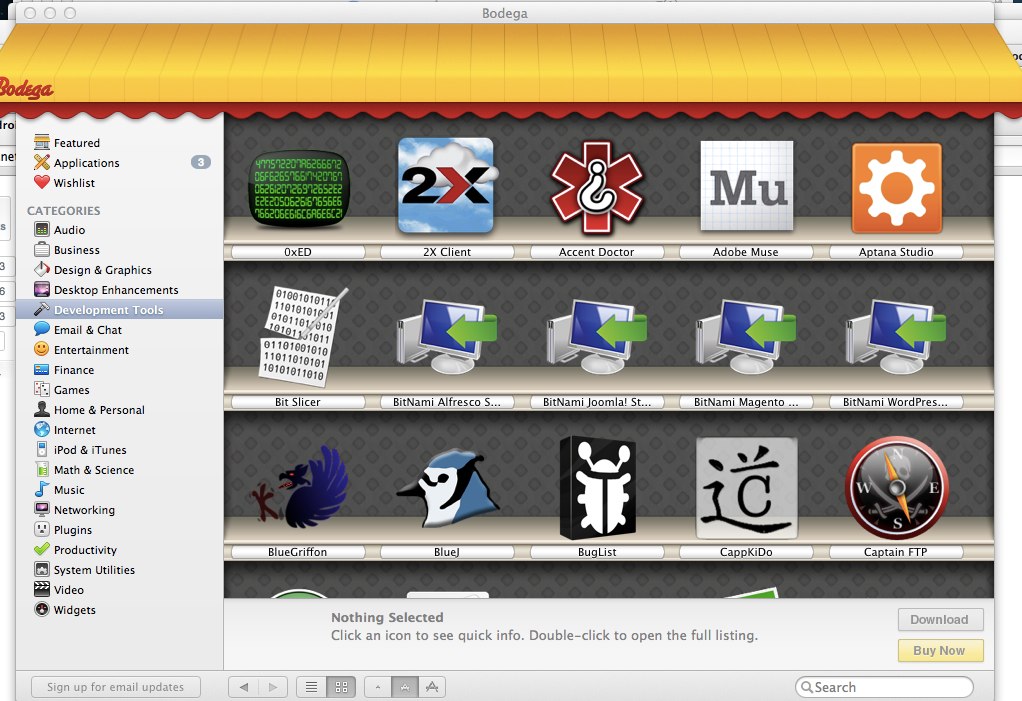This screenshot has height=701, width=1022.
Task: Set small icon size
Action: coord(378,687)
